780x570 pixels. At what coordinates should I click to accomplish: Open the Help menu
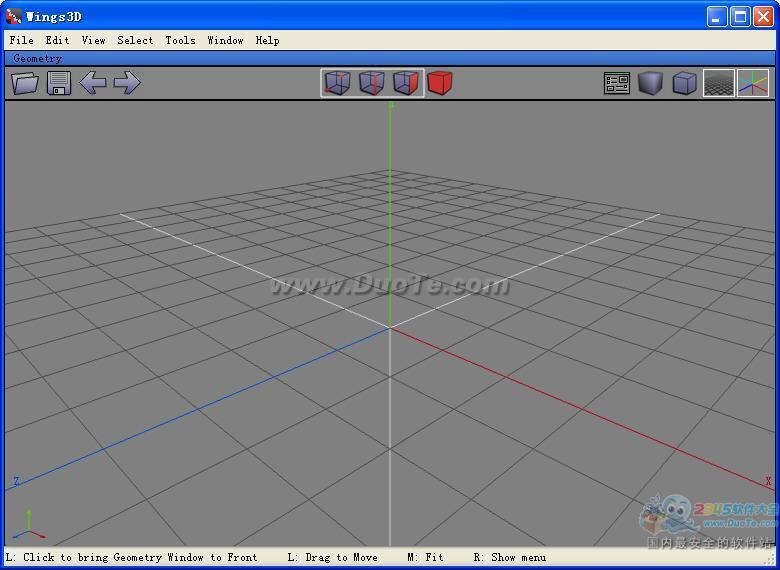coord(268,40)
